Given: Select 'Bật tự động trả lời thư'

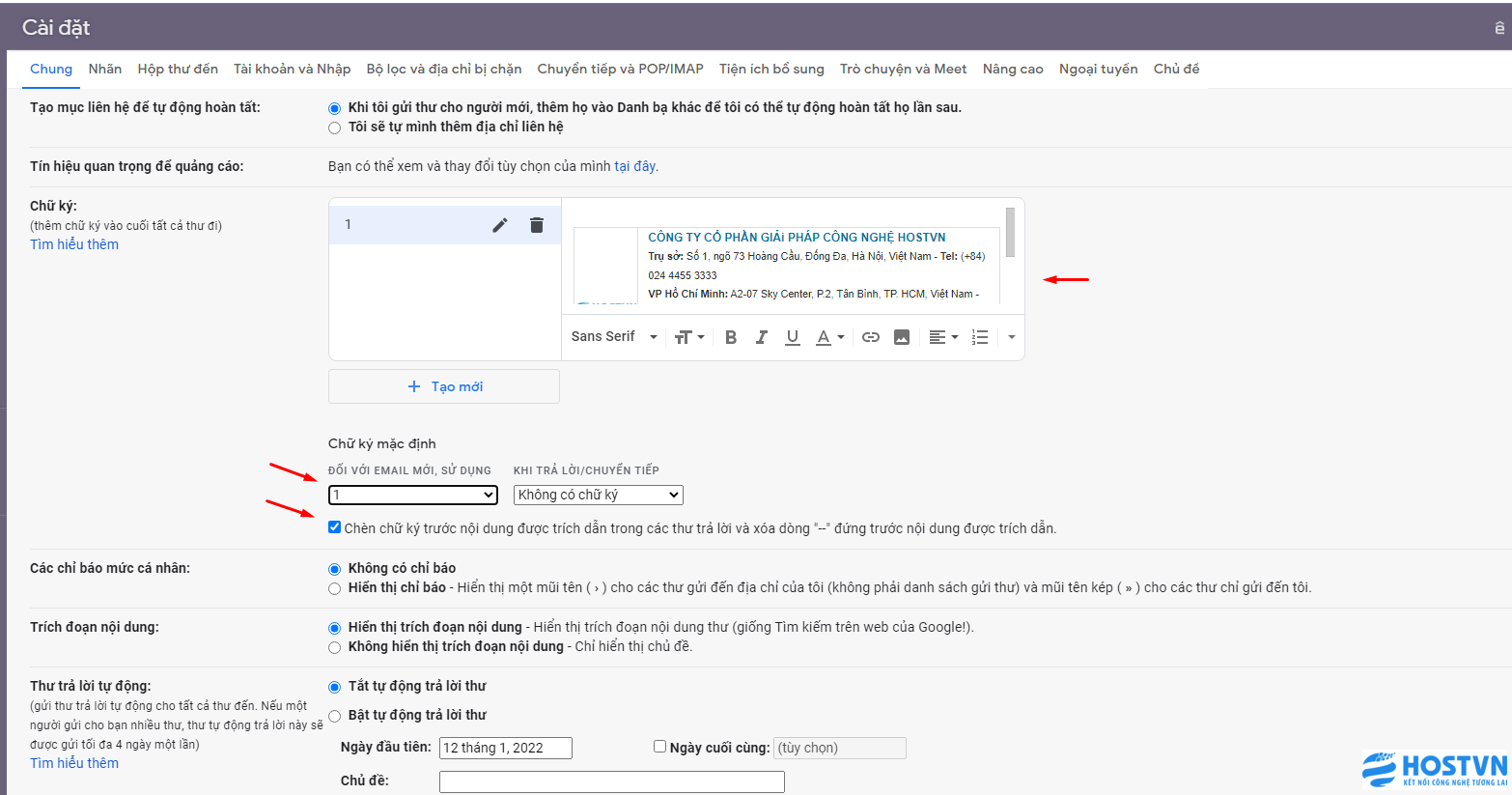Looking at the screenshot, I should pyautogui.click(x=335, y=716).
